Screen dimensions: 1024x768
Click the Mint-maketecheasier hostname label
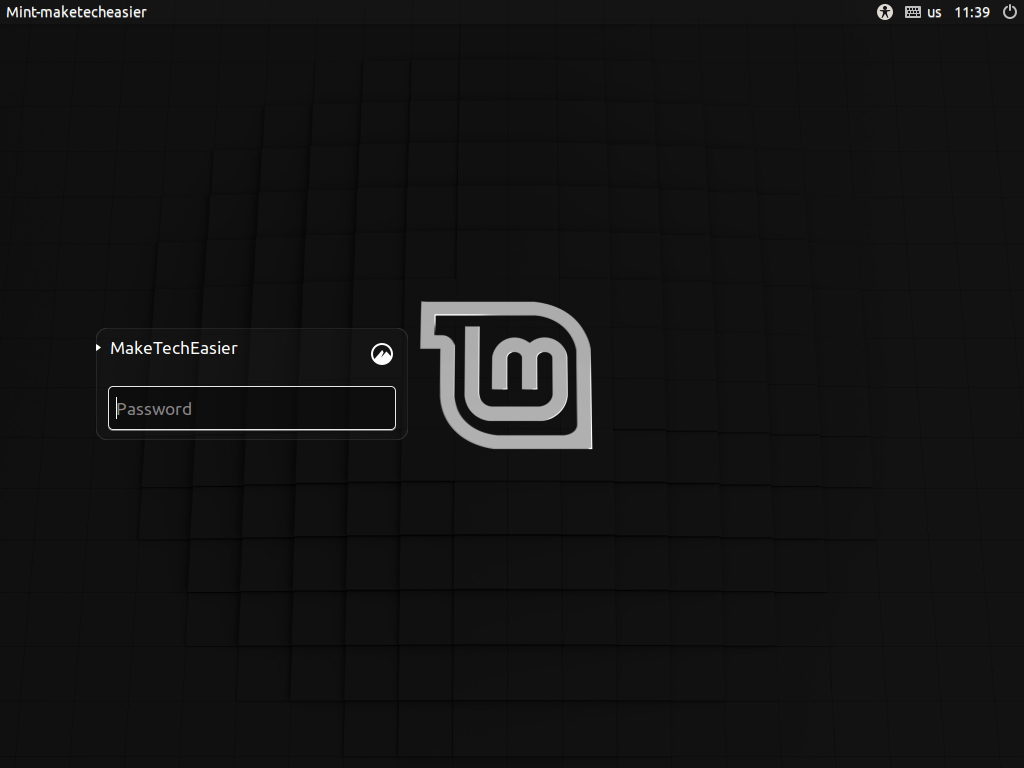click(x=76, y=12)
